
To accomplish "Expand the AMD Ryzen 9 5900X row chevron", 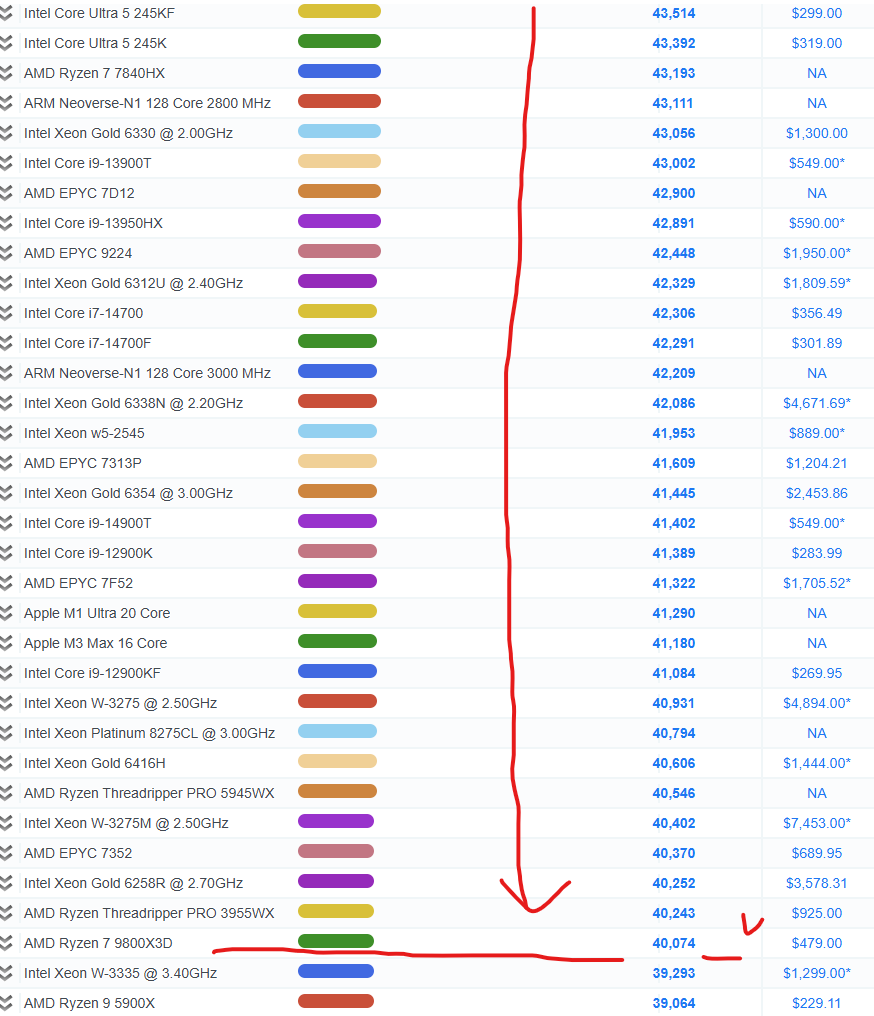I will pos(6,1004).
